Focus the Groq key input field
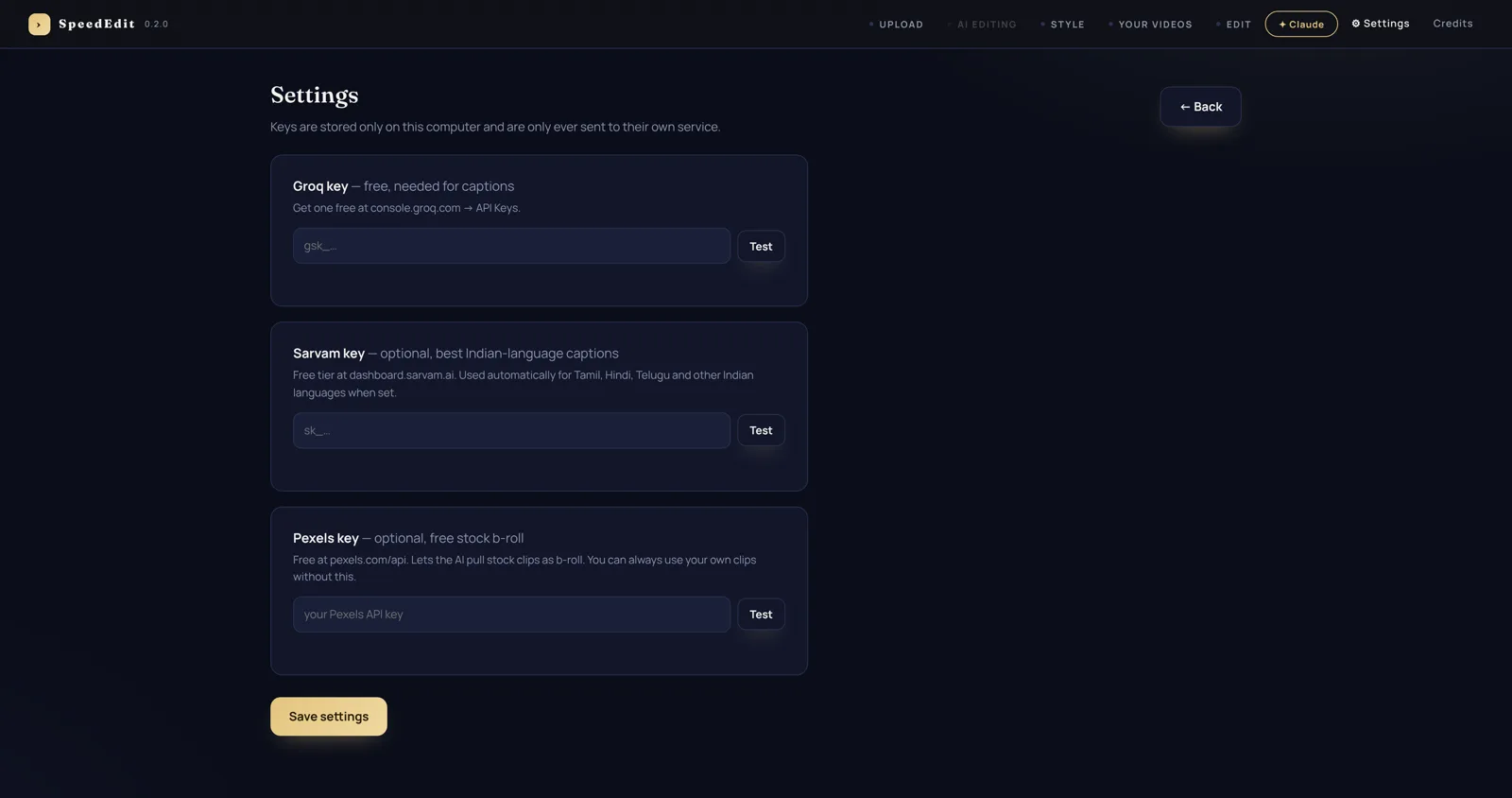The image size is (1512, 798). coord(511,246)
